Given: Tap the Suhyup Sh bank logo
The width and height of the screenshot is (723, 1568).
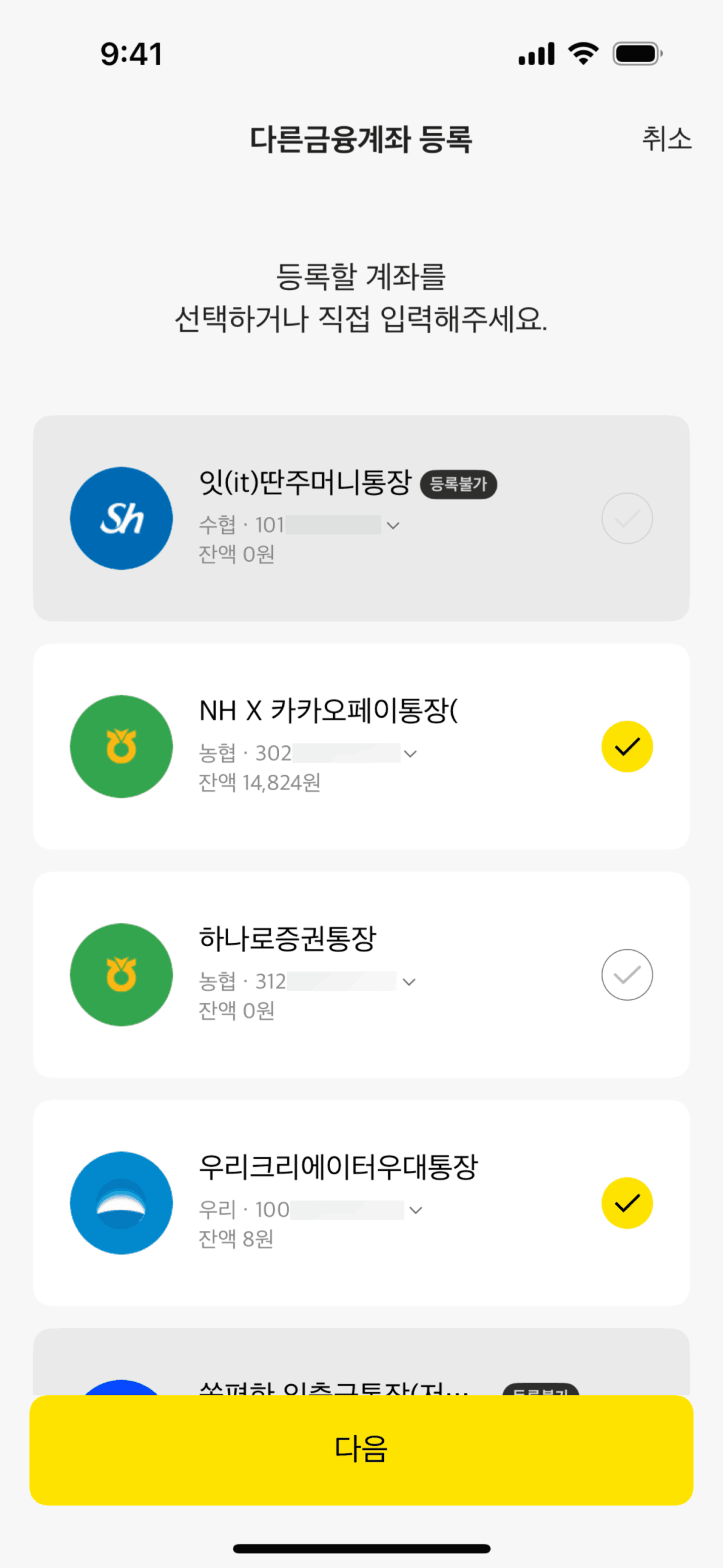Looking at the screenshot, I should pyautogui.click(x=121, y=518).
